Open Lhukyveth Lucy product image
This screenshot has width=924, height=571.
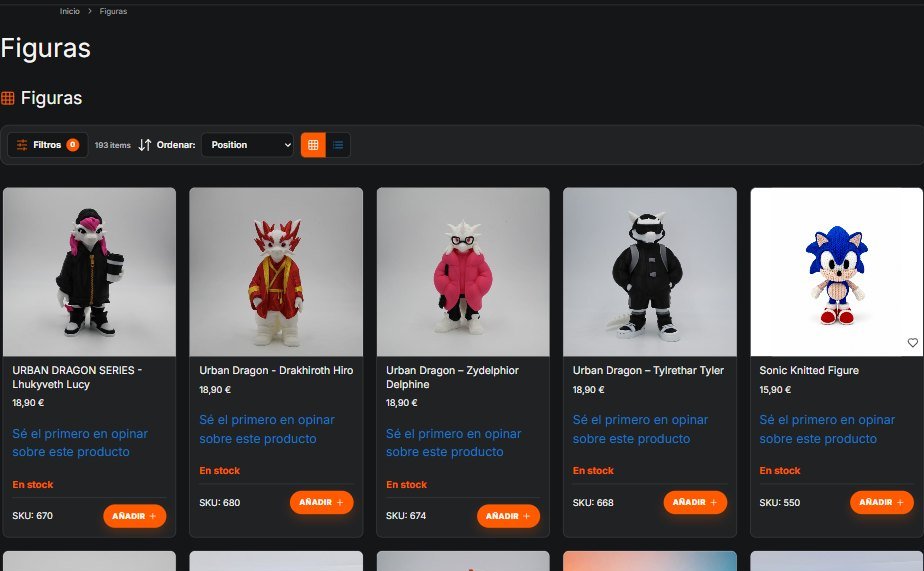tap(90, 272)
